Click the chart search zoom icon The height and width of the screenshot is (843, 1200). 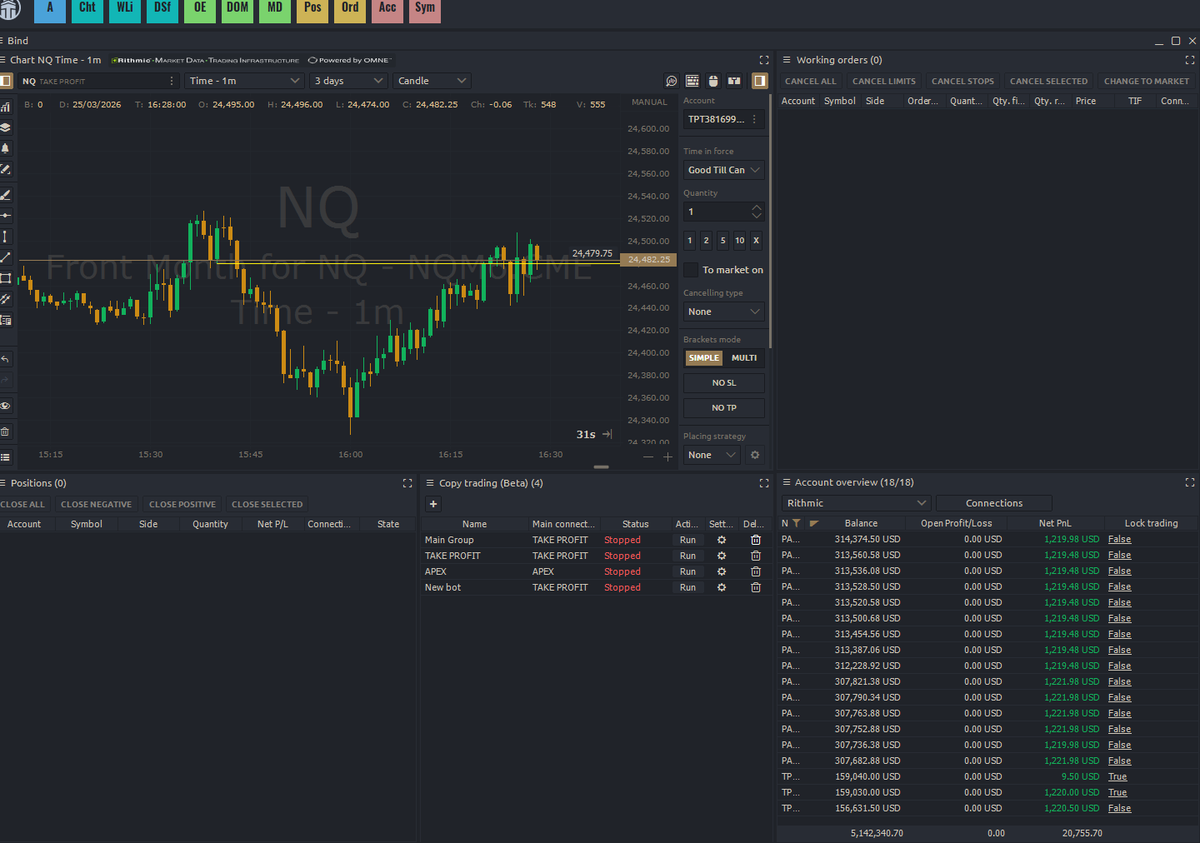pyautogui.click(x=672, y=81)
